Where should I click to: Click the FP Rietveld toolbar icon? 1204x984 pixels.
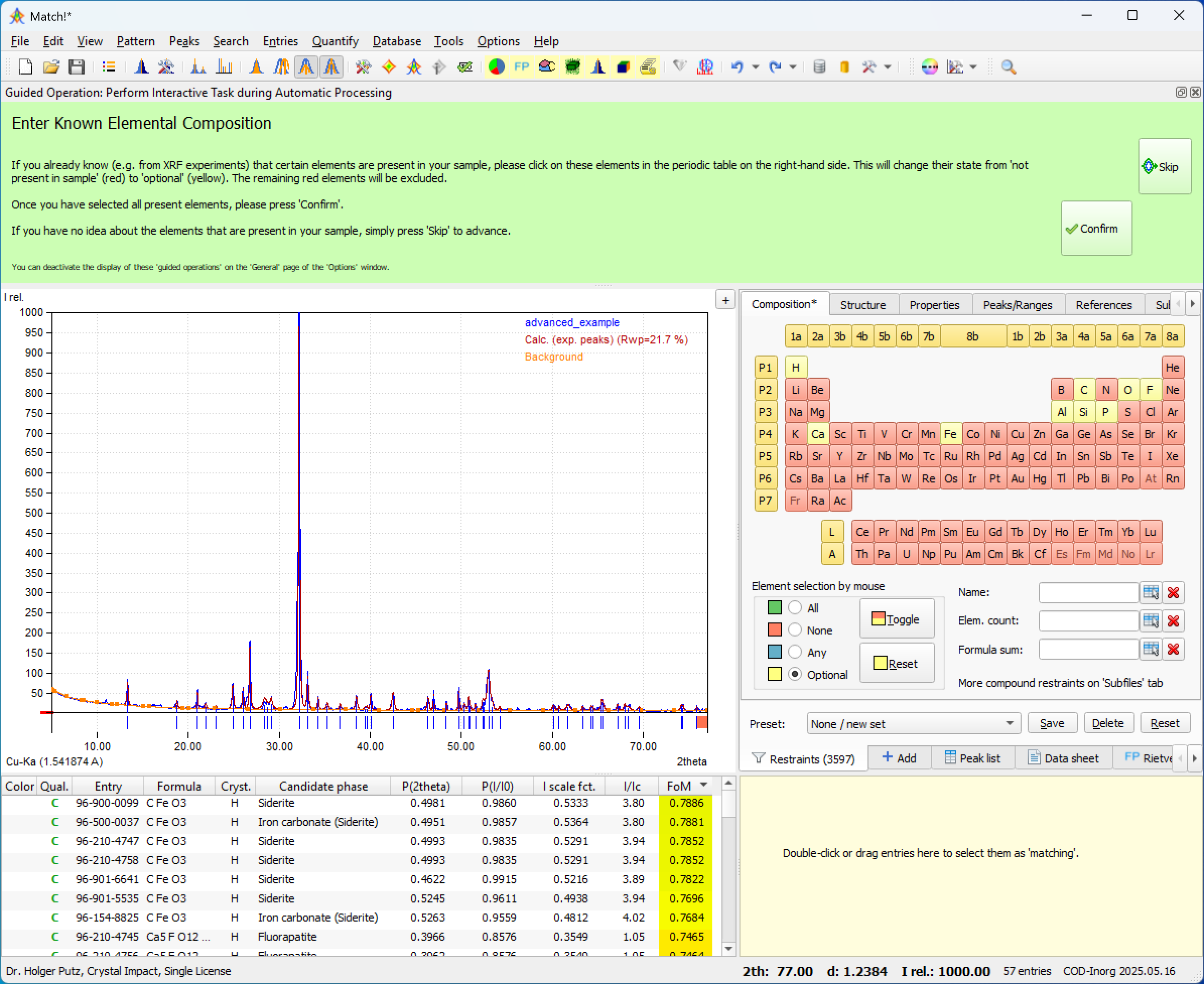(x=521, y=67)
